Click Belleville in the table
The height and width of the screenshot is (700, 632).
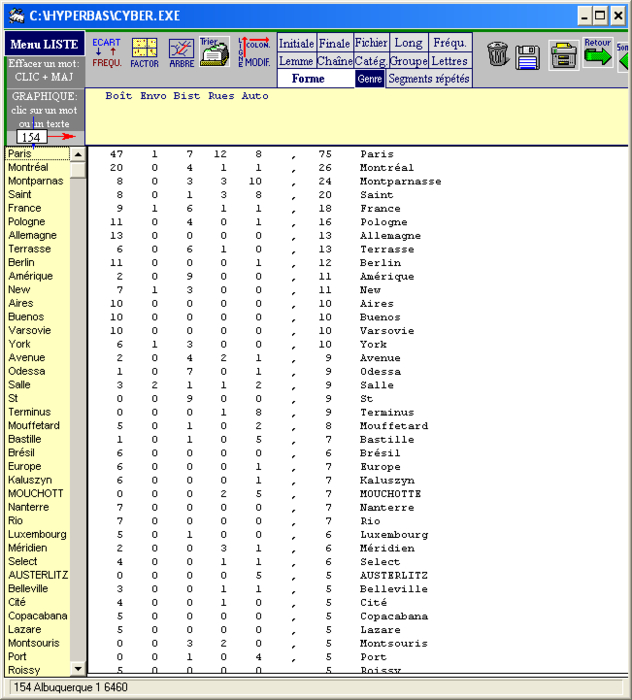[x=394, y=589]
